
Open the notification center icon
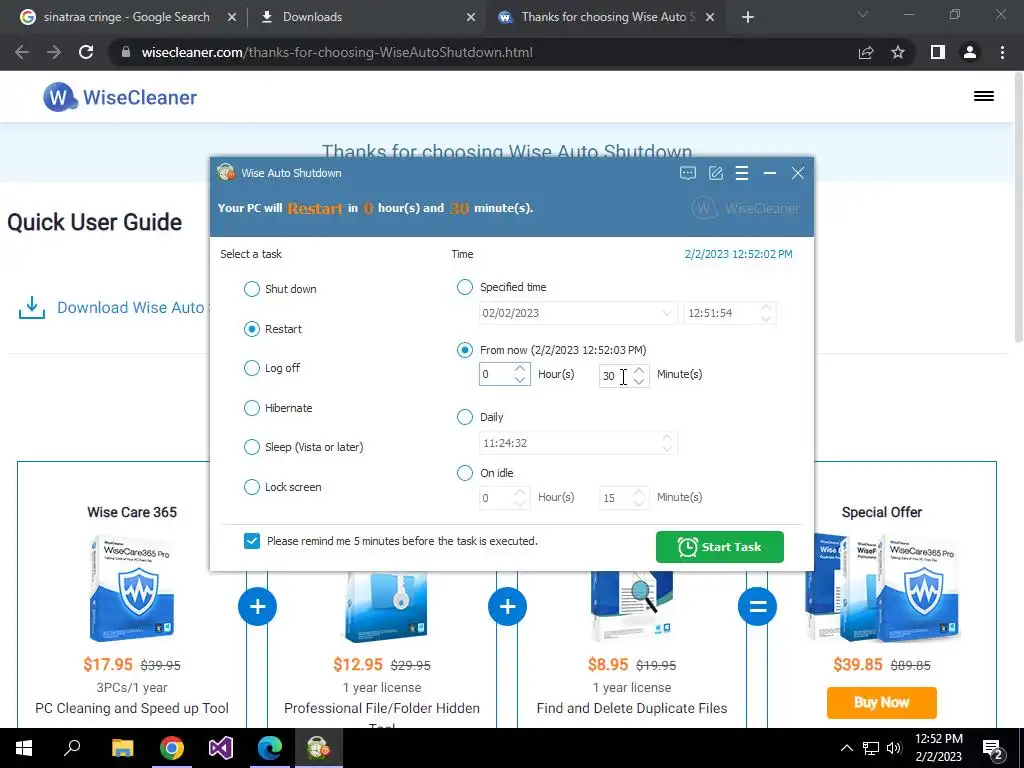pyautogui.click(x=993, y=750)
